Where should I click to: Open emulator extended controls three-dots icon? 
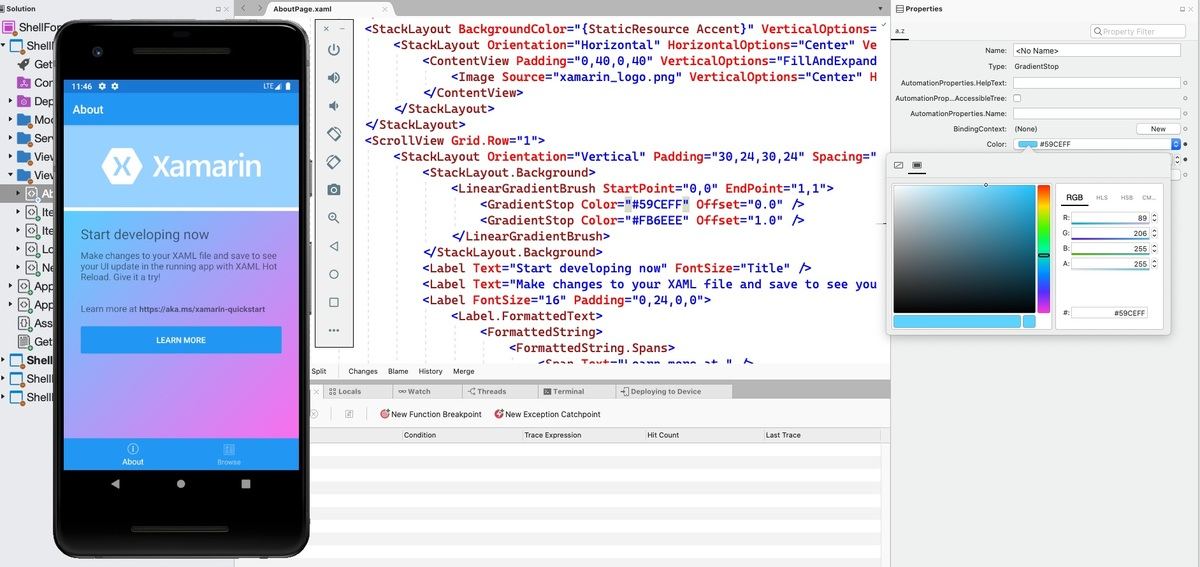coord(334,330)
